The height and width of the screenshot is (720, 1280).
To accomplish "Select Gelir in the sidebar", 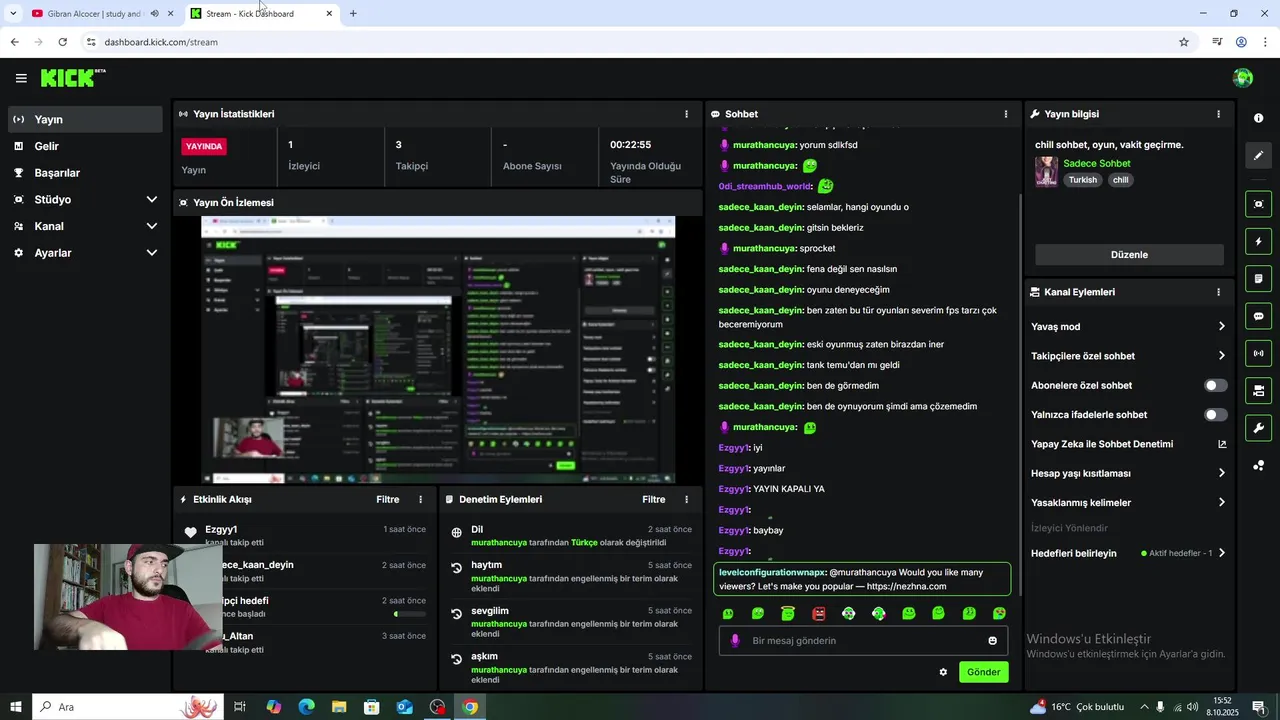I will pos(85,146).
